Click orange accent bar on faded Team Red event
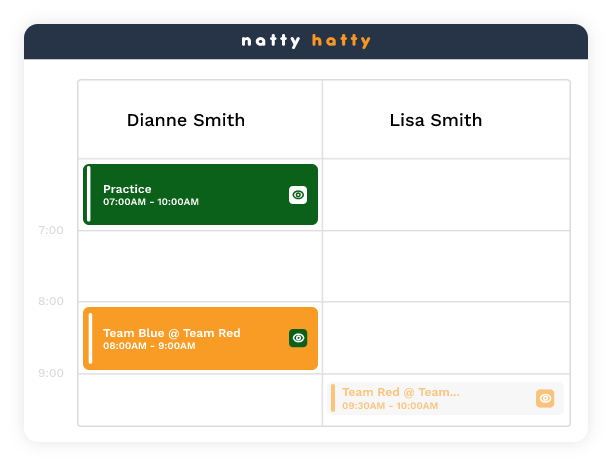This screenshot has height=466, width=612. [333, 398]
